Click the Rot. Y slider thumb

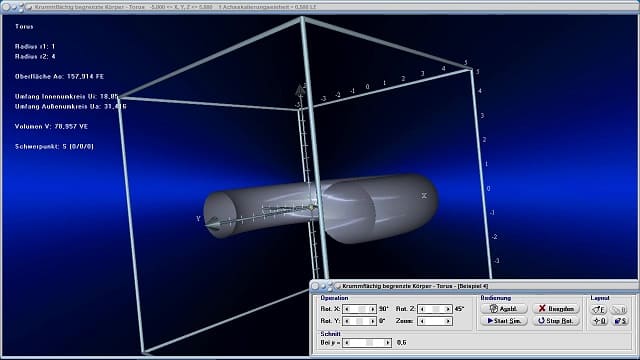pos(359,321)
